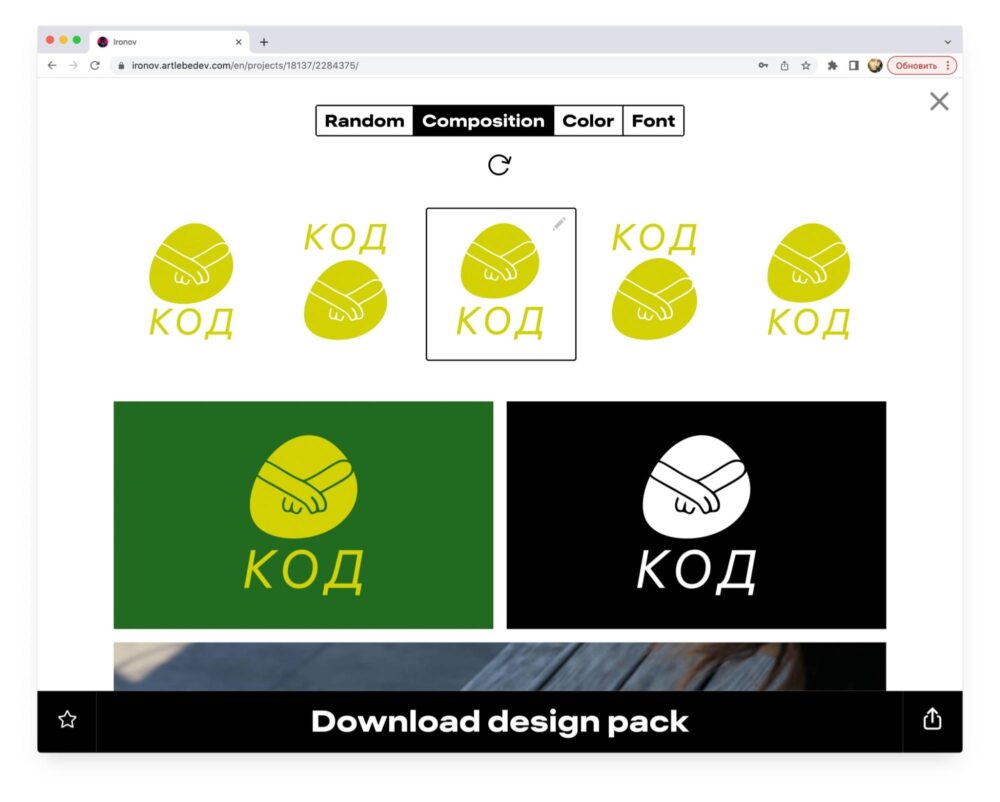
Task: Click Download design pack button
Action: [499, 721]
